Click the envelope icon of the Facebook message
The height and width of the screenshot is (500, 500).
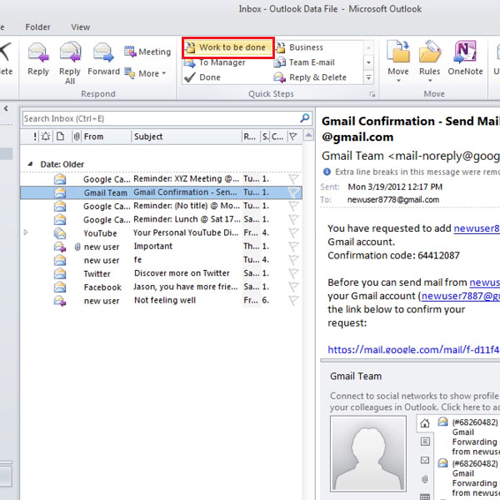click(x=60, y=287)
